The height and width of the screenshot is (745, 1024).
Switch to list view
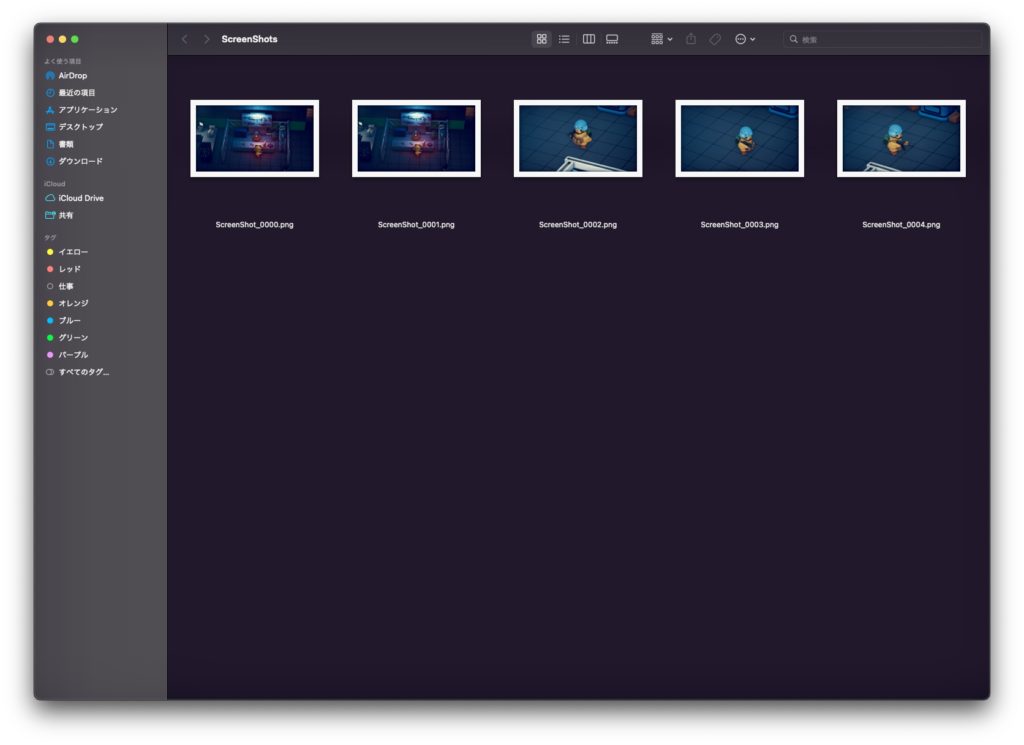point(564,39)
